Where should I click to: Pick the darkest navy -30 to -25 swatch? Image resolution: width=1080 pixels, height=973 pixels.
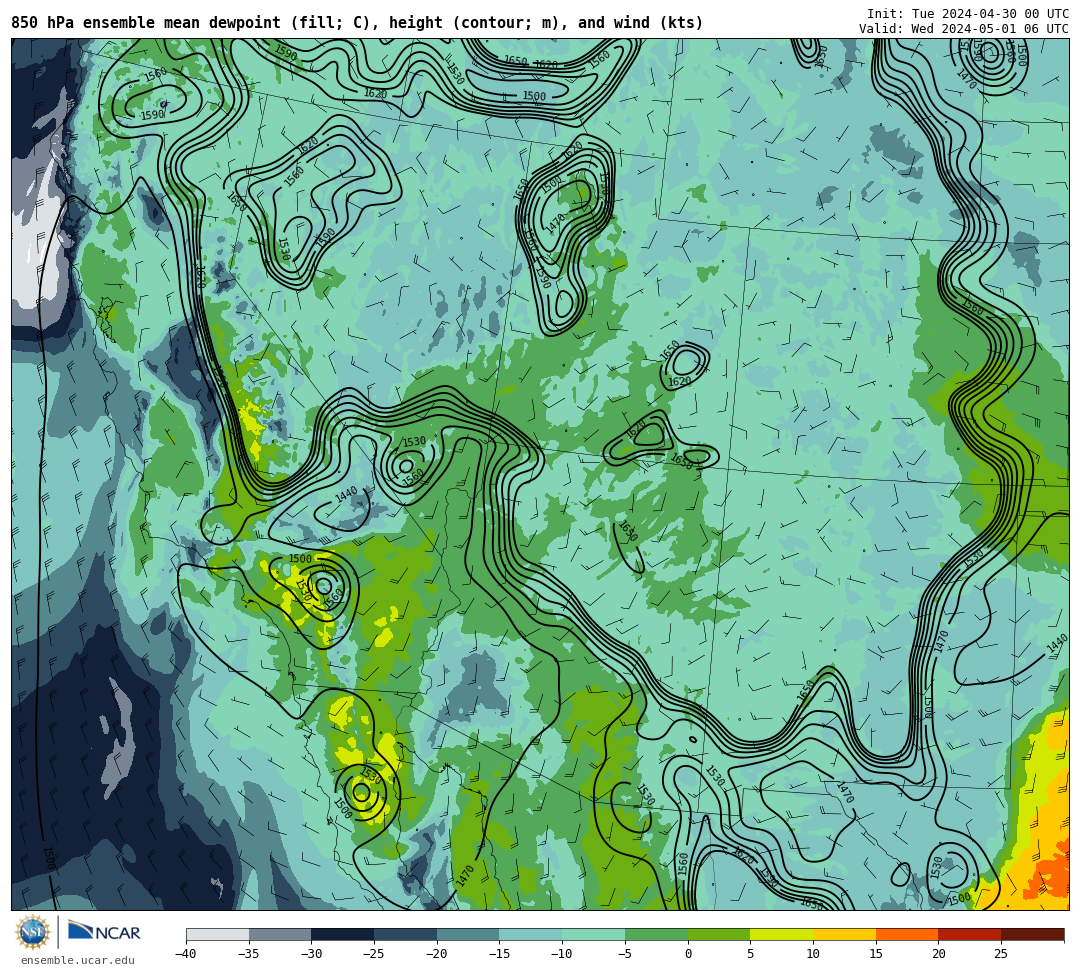[342, 934]
